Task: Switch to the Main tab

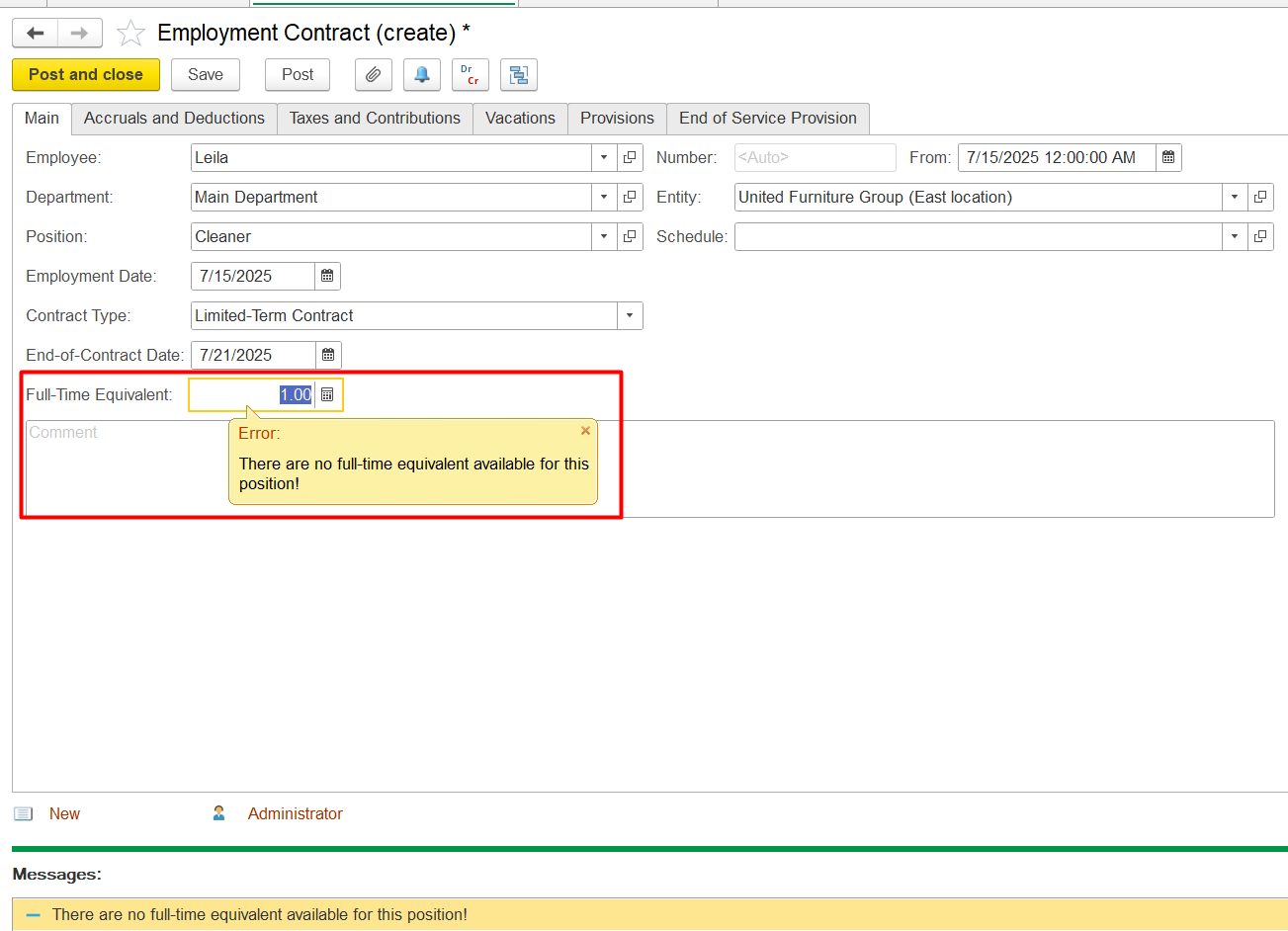Action: [42, 118]
